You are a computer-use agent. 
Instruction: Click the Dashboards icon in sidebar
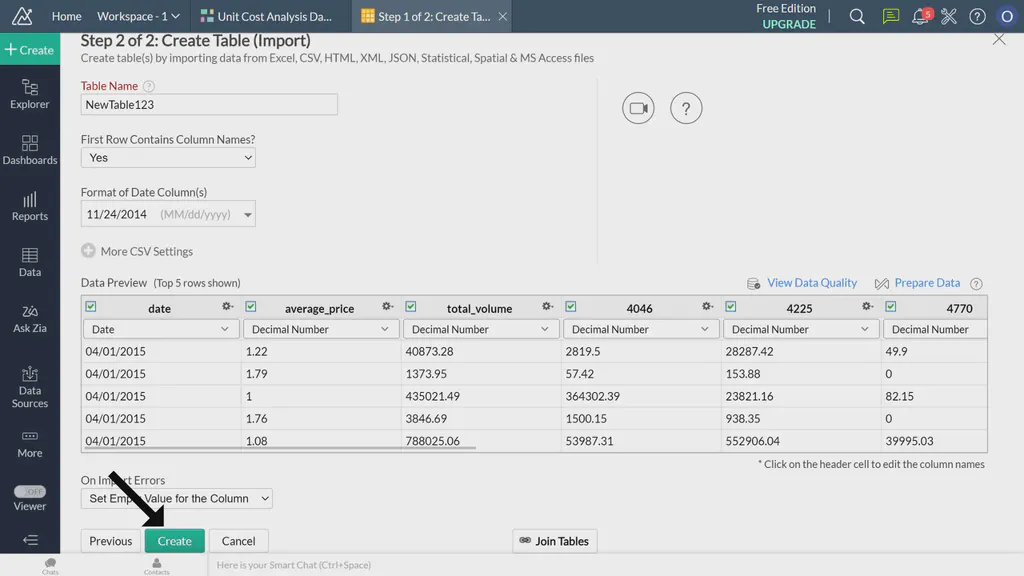(30, 150)
